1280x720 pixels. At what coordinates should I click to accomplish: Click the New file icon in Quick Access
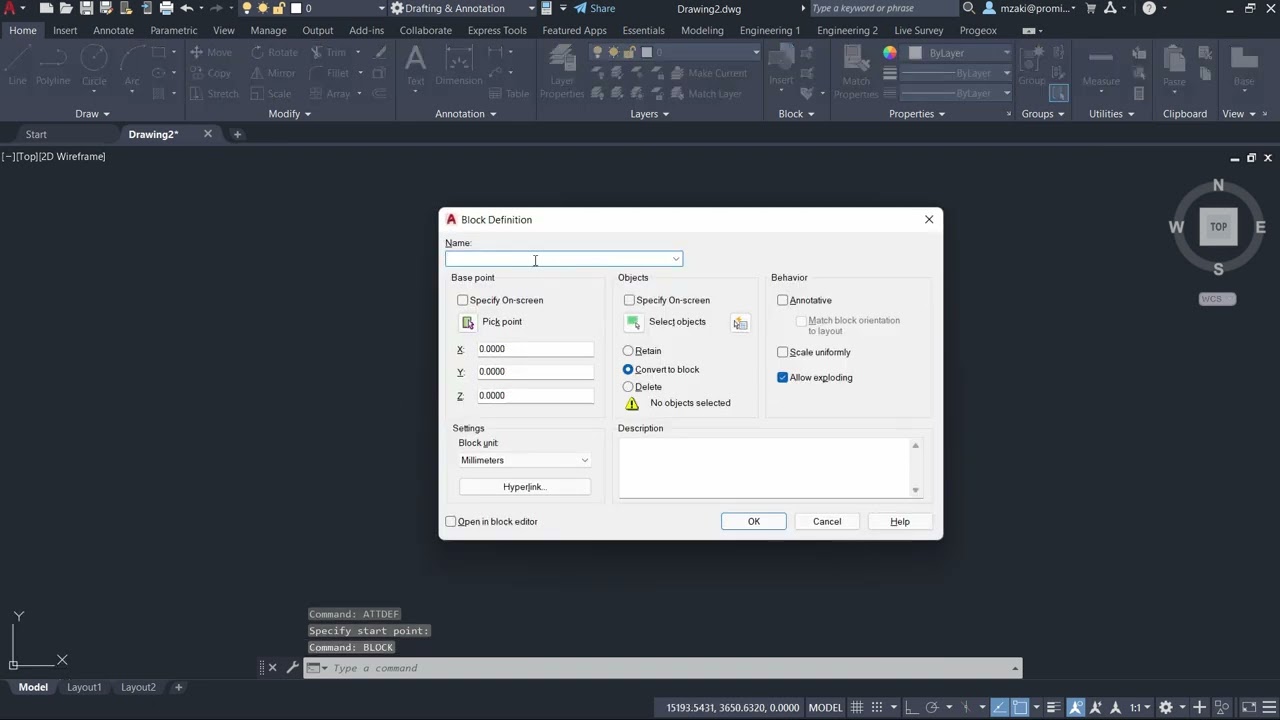[46, 8]
